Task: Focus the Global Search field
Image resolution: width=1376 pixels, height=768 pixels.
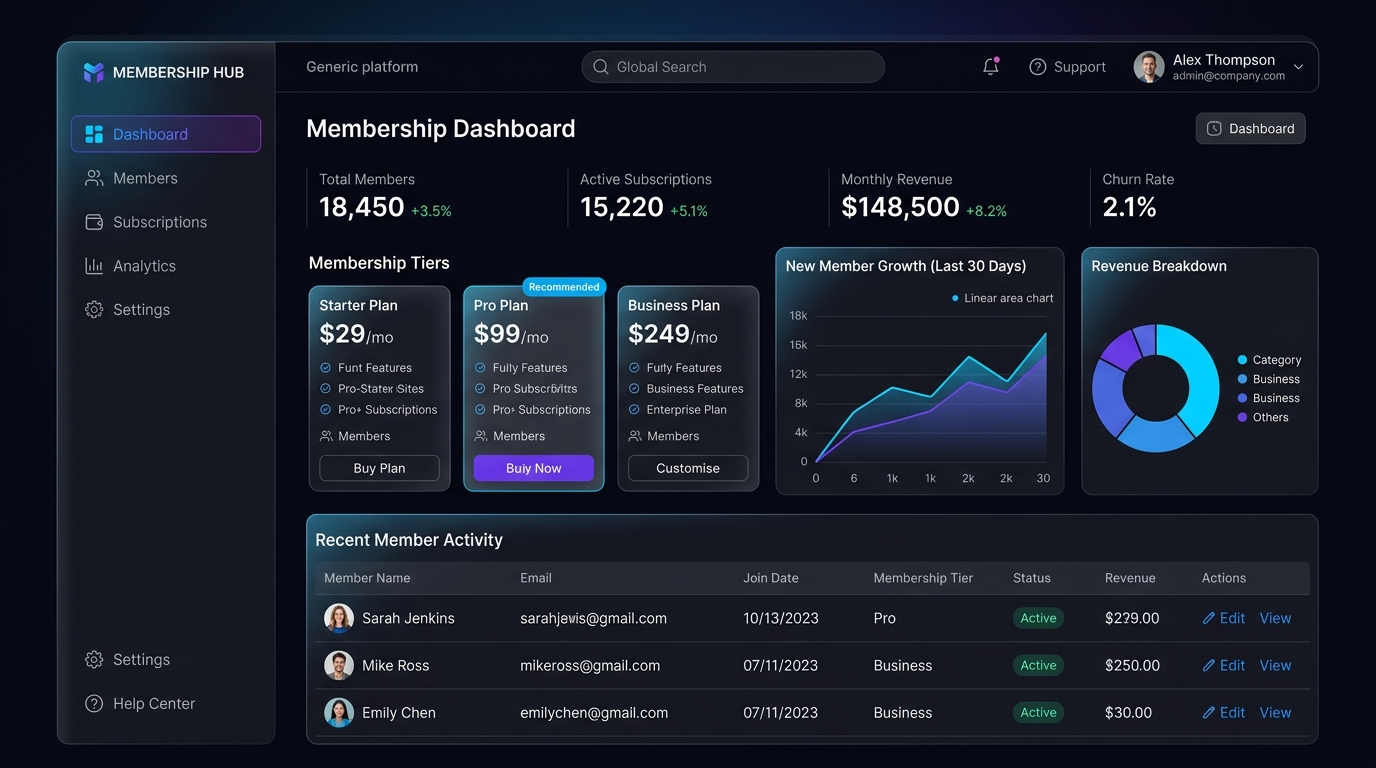Action: [x=733, y=67]
